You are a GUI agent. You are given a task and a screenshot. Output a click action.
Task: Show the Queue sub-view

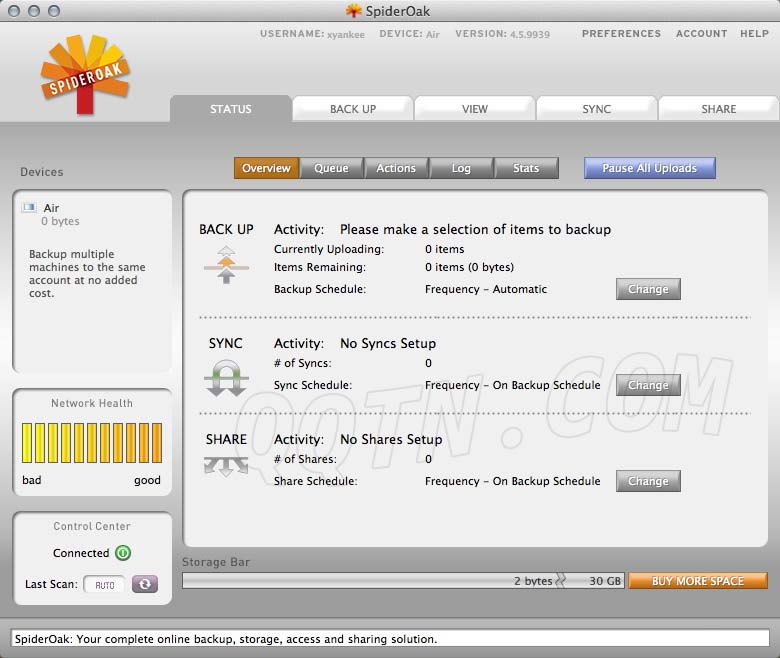click(x=331, y=168)
